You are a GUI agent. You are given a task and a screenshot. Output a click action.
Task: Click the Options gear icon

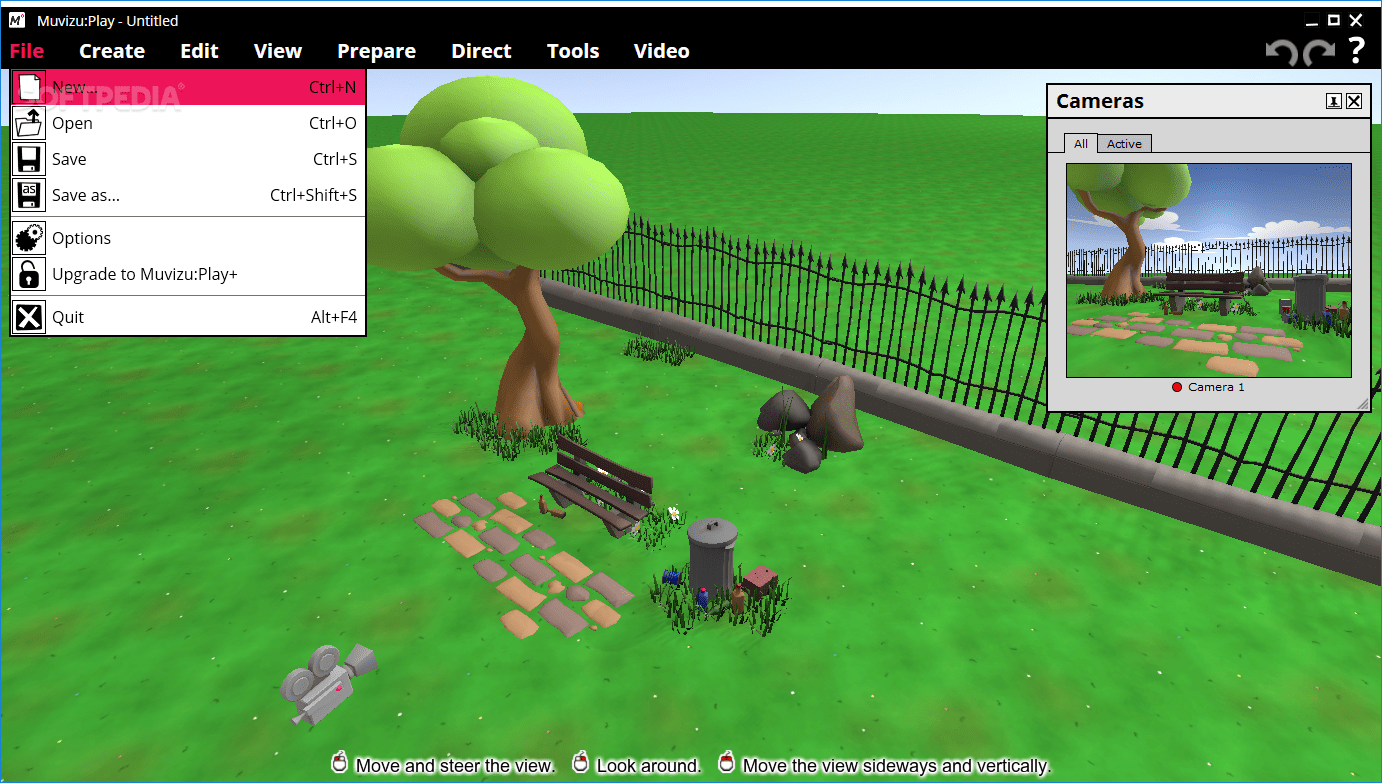point(30,238)
